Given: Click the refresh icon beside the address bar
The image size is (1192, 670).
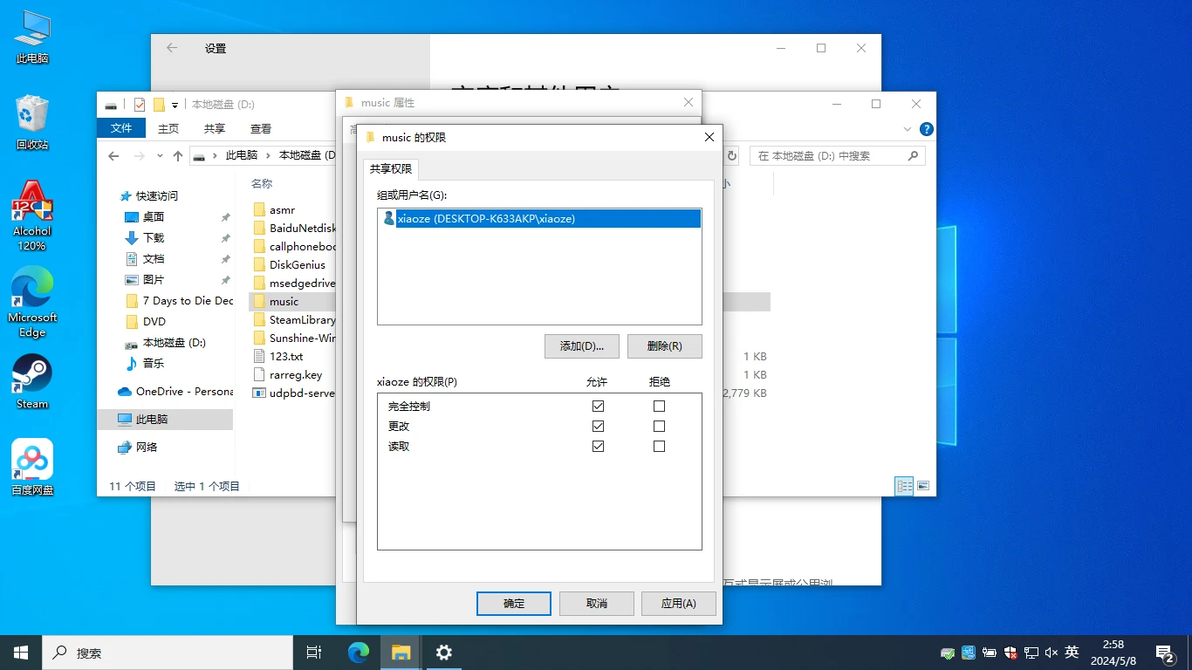Looking at the screenshot, I should [731, 156].
